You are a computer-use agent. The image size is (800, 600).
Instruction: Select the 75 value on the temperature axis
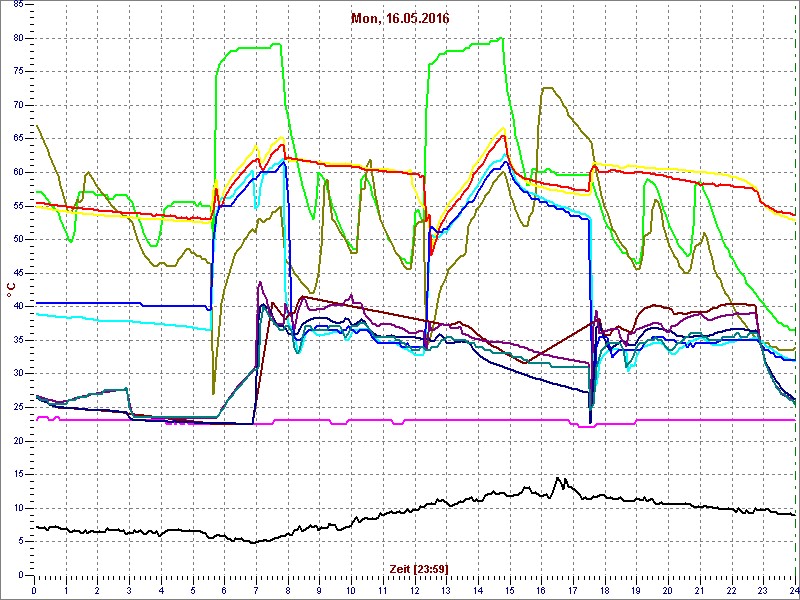coord(18,72)
